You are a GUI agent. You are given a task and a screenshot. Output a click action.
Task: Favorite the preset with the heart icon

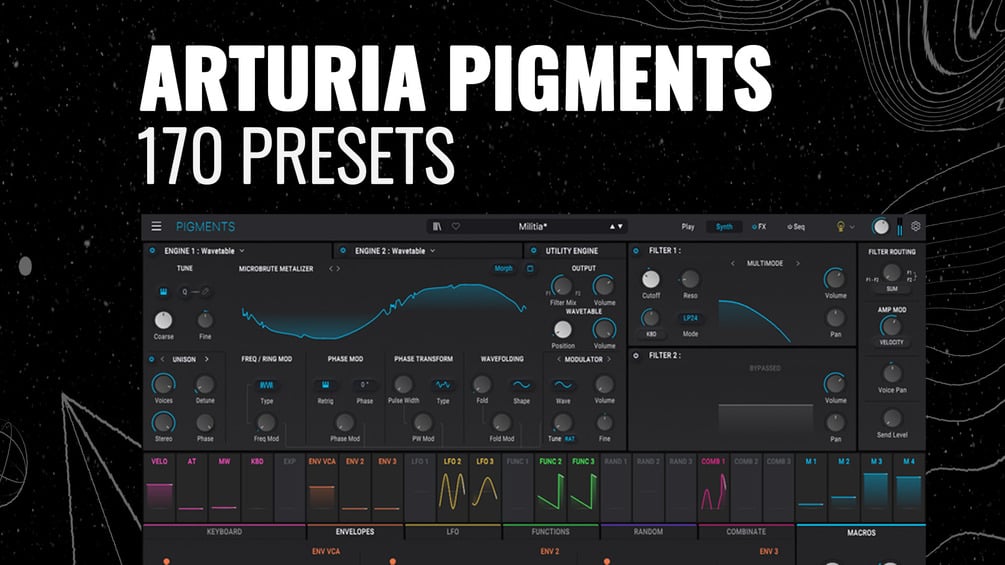(456, 226)
